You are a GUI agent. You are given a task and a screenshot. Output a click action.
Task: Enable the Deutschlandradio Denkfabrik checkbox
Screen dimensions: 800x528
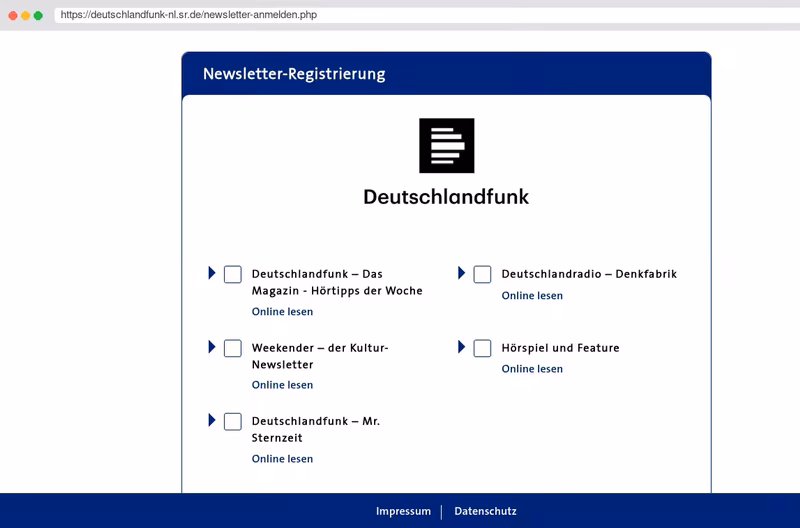(482, 274)
